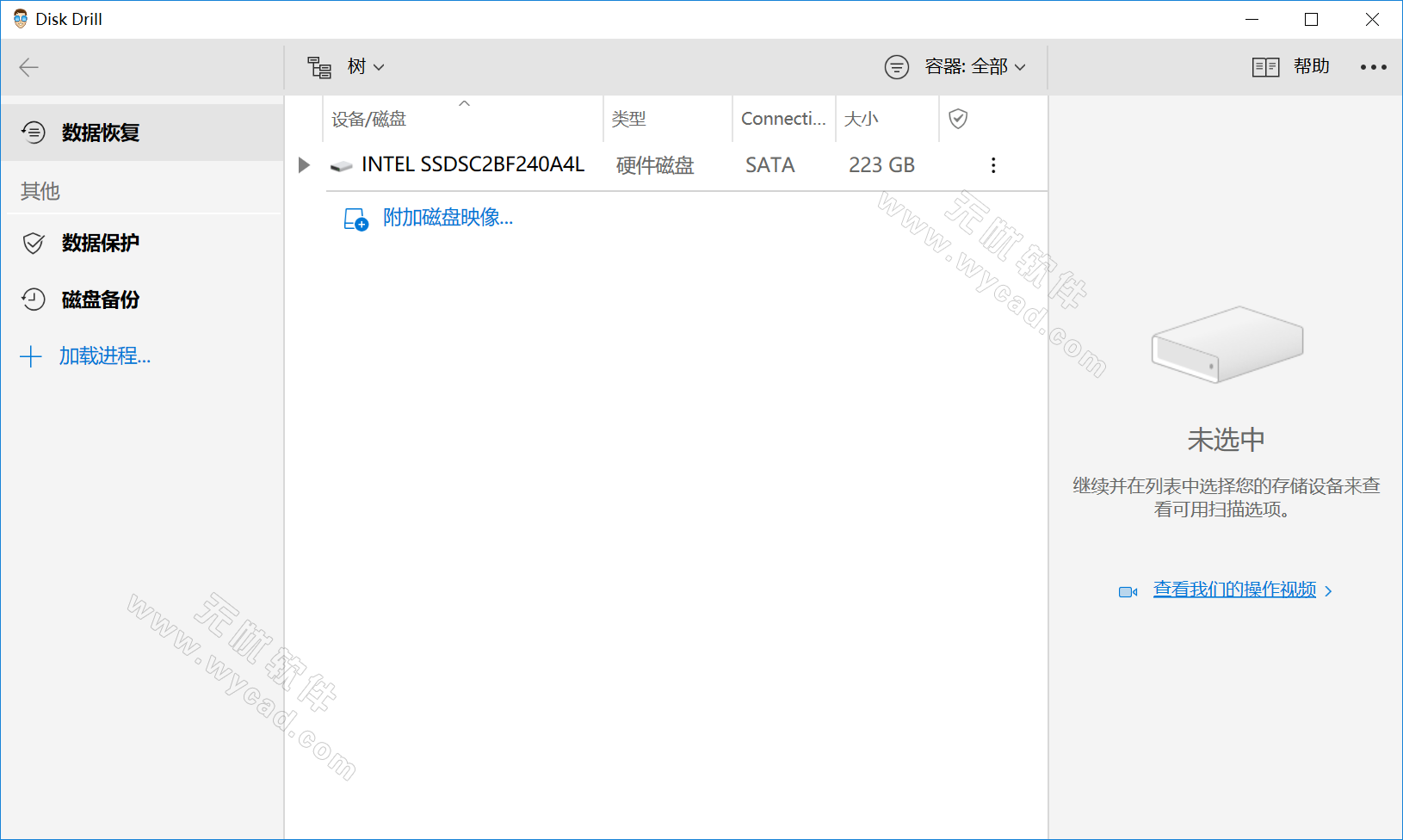1403x840 pixels.
Task: Select the 数据恢复 sidebar icon
Action: click(33, 133)
